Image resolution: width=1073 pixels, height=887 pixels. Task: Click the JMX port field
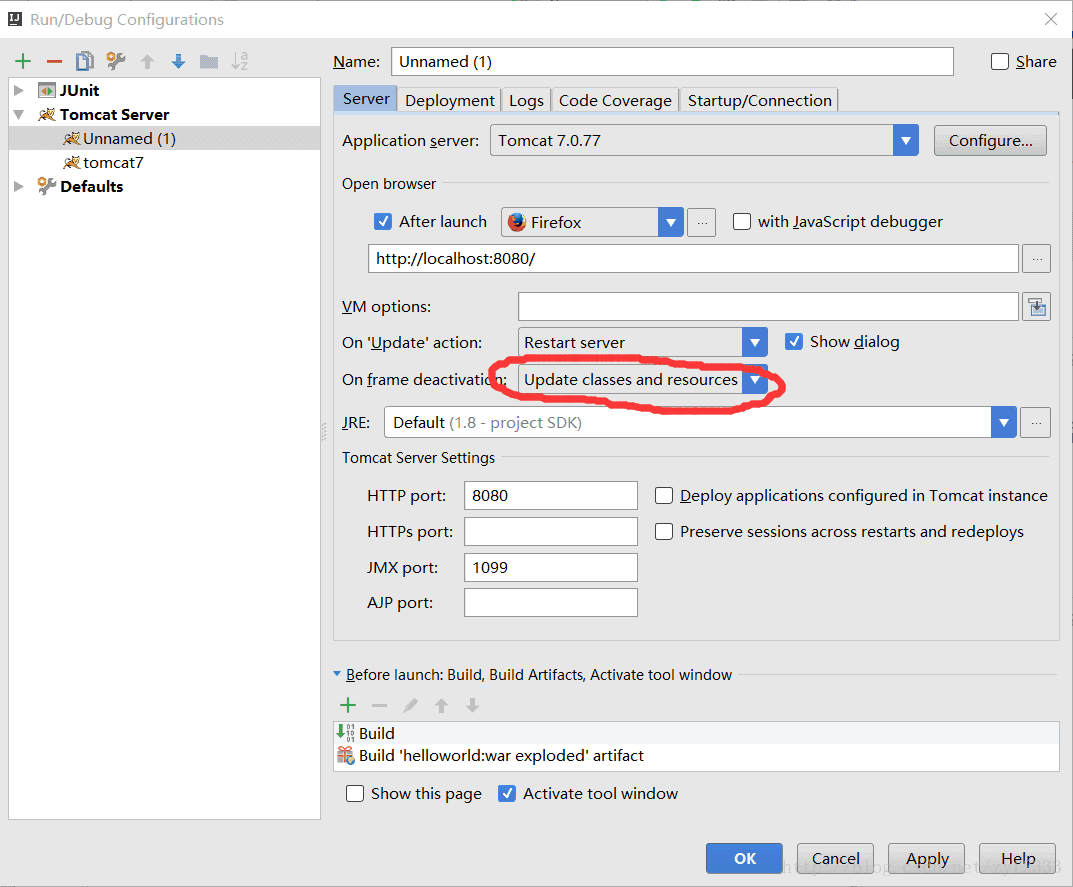point(551,567)
